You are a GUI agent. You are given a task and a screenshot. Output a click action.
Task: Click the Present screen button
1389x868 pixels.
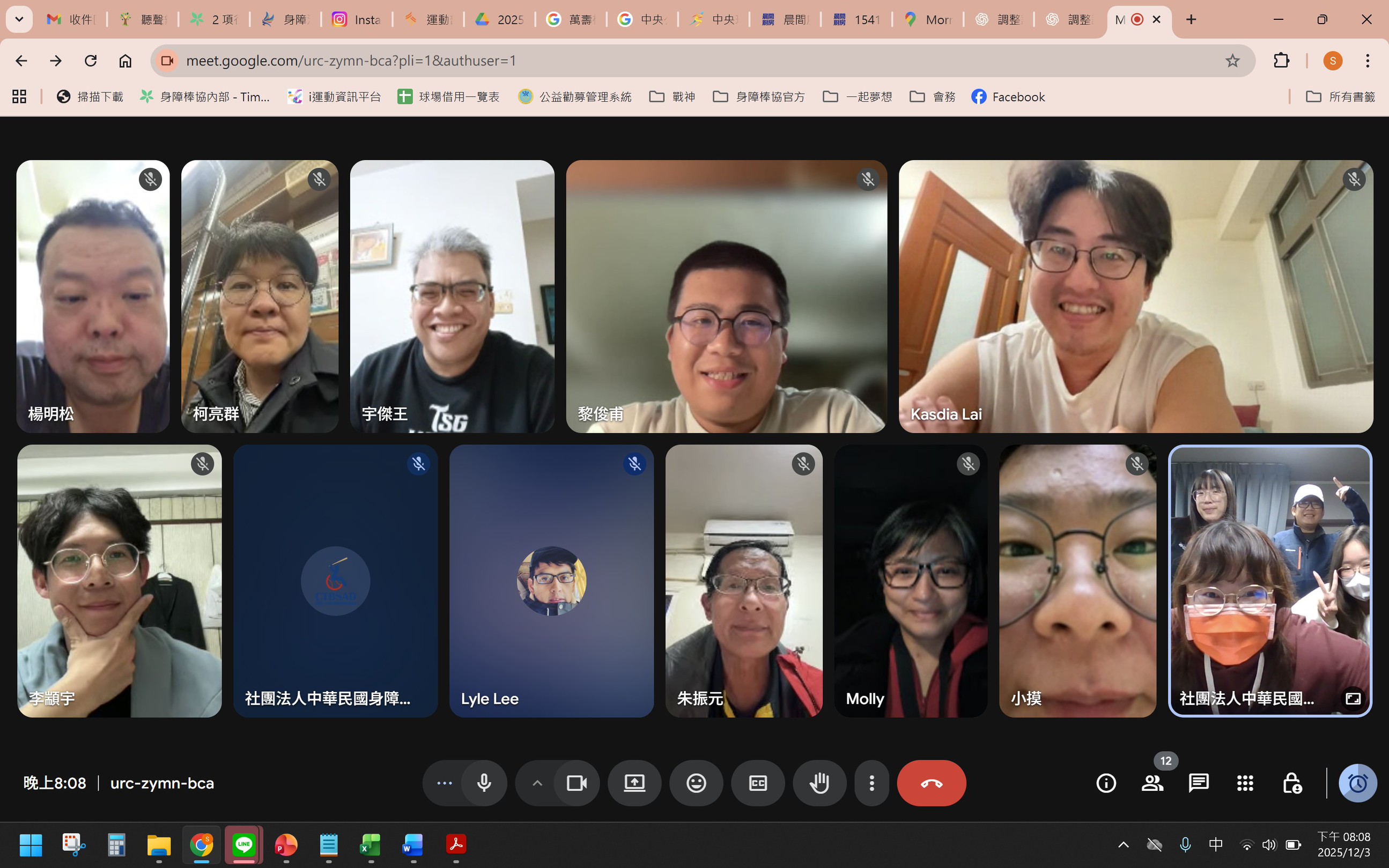(634, 783)
